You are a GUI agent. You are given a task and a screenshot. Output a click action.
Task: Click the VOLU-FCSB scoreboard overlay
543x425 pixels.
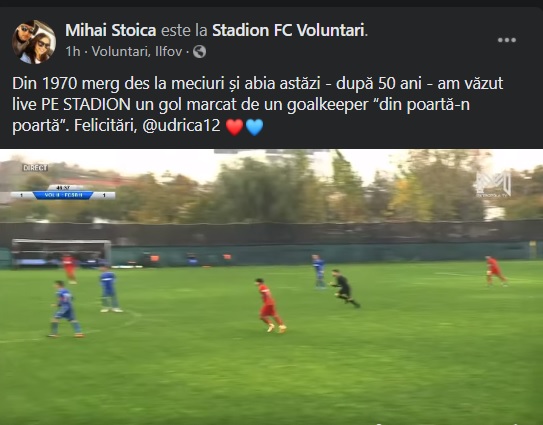(63, 195)
